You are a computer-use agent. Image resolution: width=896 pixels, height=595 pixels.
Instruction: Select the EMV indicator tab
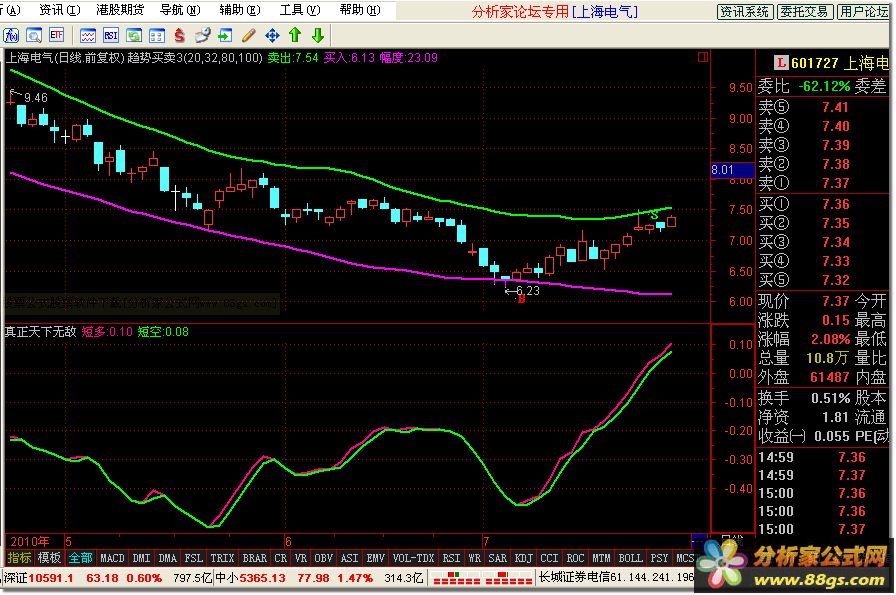(x=375, y=558)
